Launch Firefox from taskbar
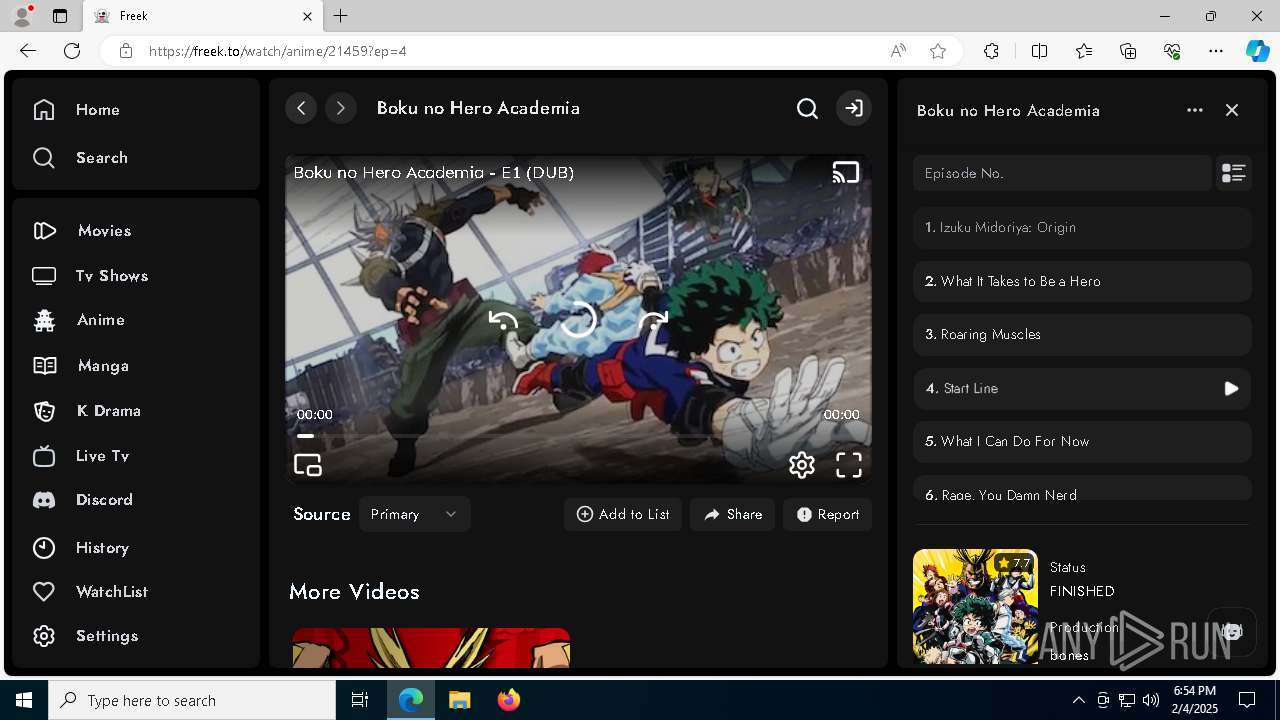 click(x=508, y=700)
